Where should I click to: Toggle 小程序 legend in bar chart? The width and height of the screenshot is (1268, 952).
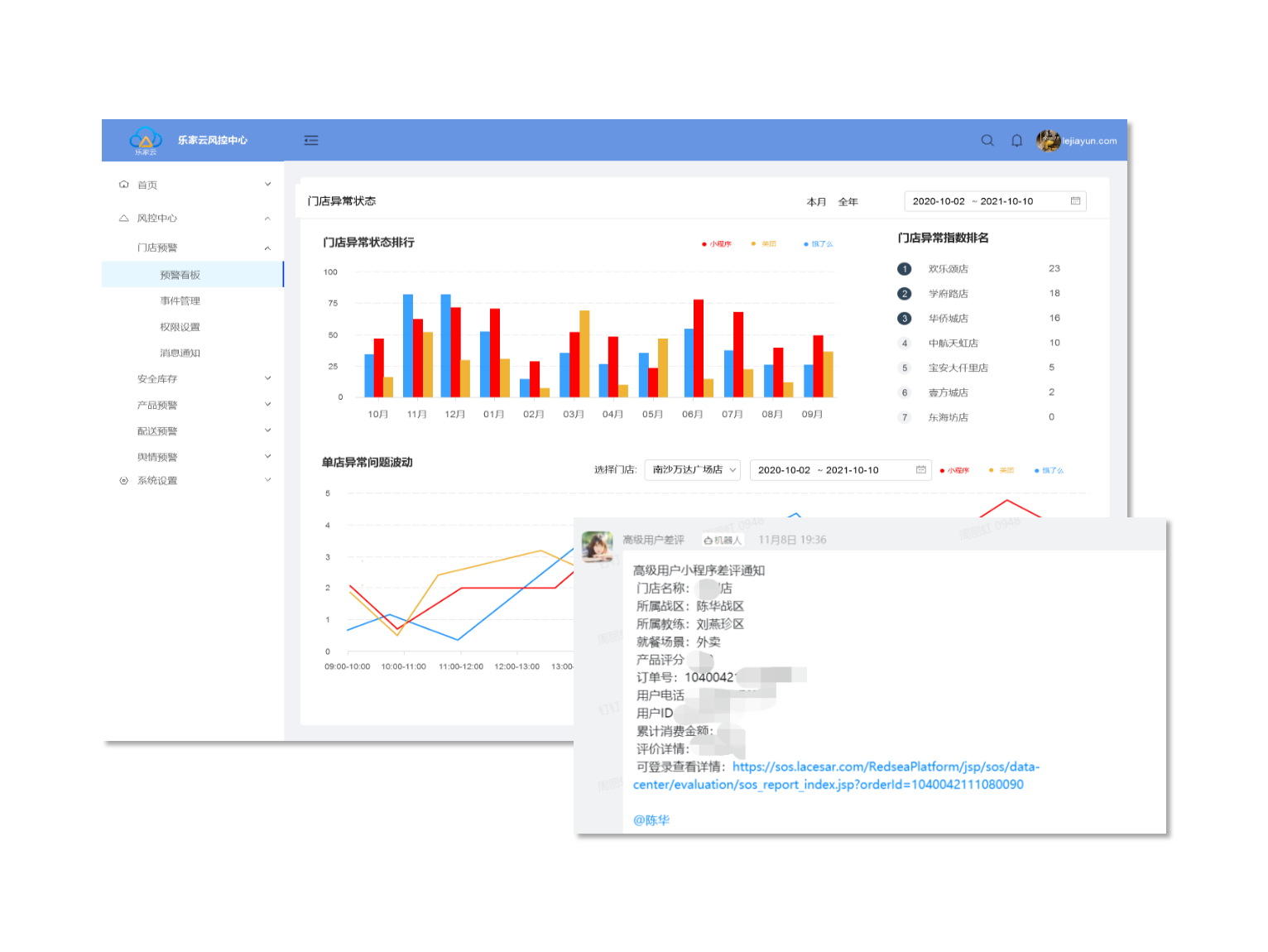717,244
